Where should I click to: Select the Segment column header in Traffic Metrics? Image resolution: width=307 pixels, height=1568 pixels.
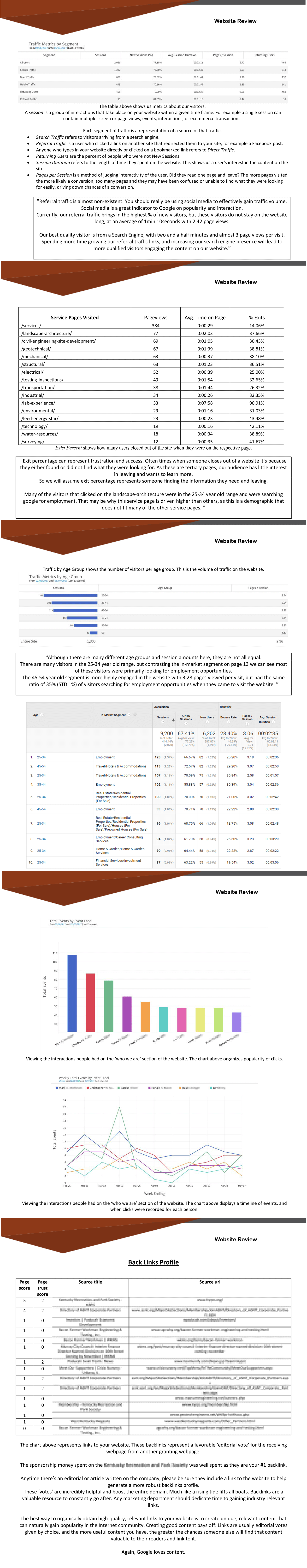(49, 55)
